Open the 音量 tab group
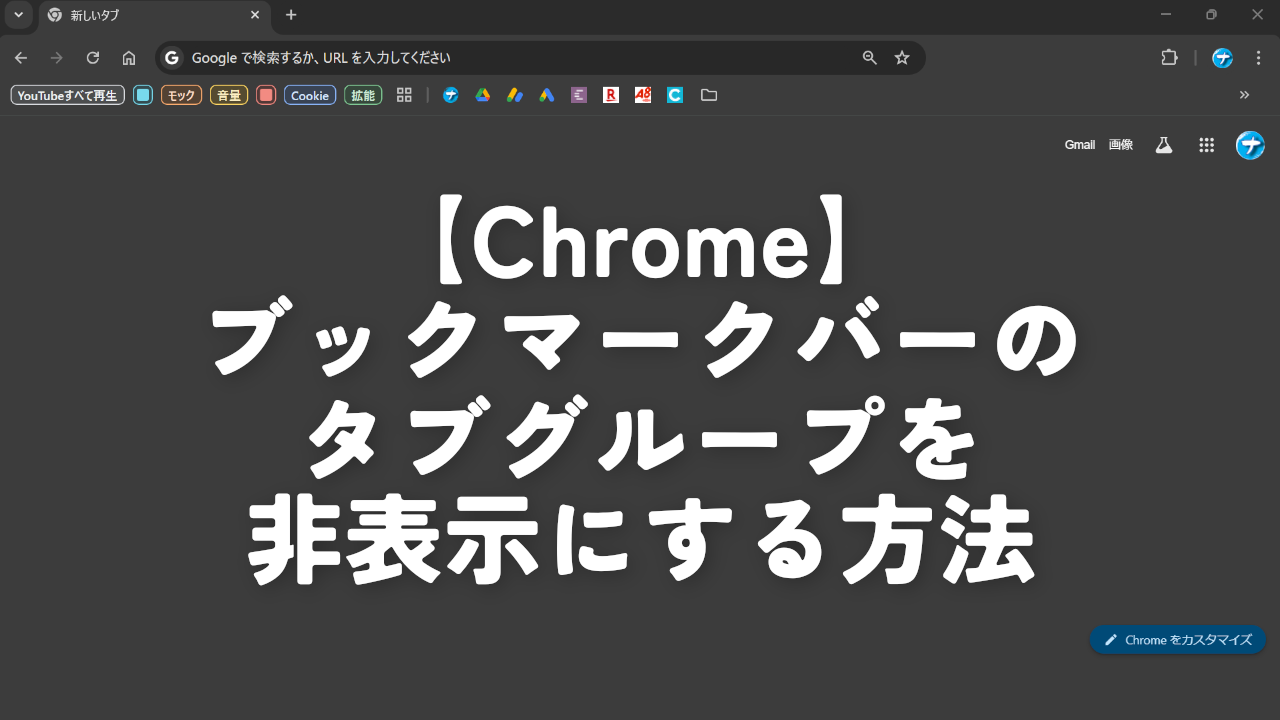The width and height of the screenshot is (1280, 720). [x=229, y=95]
